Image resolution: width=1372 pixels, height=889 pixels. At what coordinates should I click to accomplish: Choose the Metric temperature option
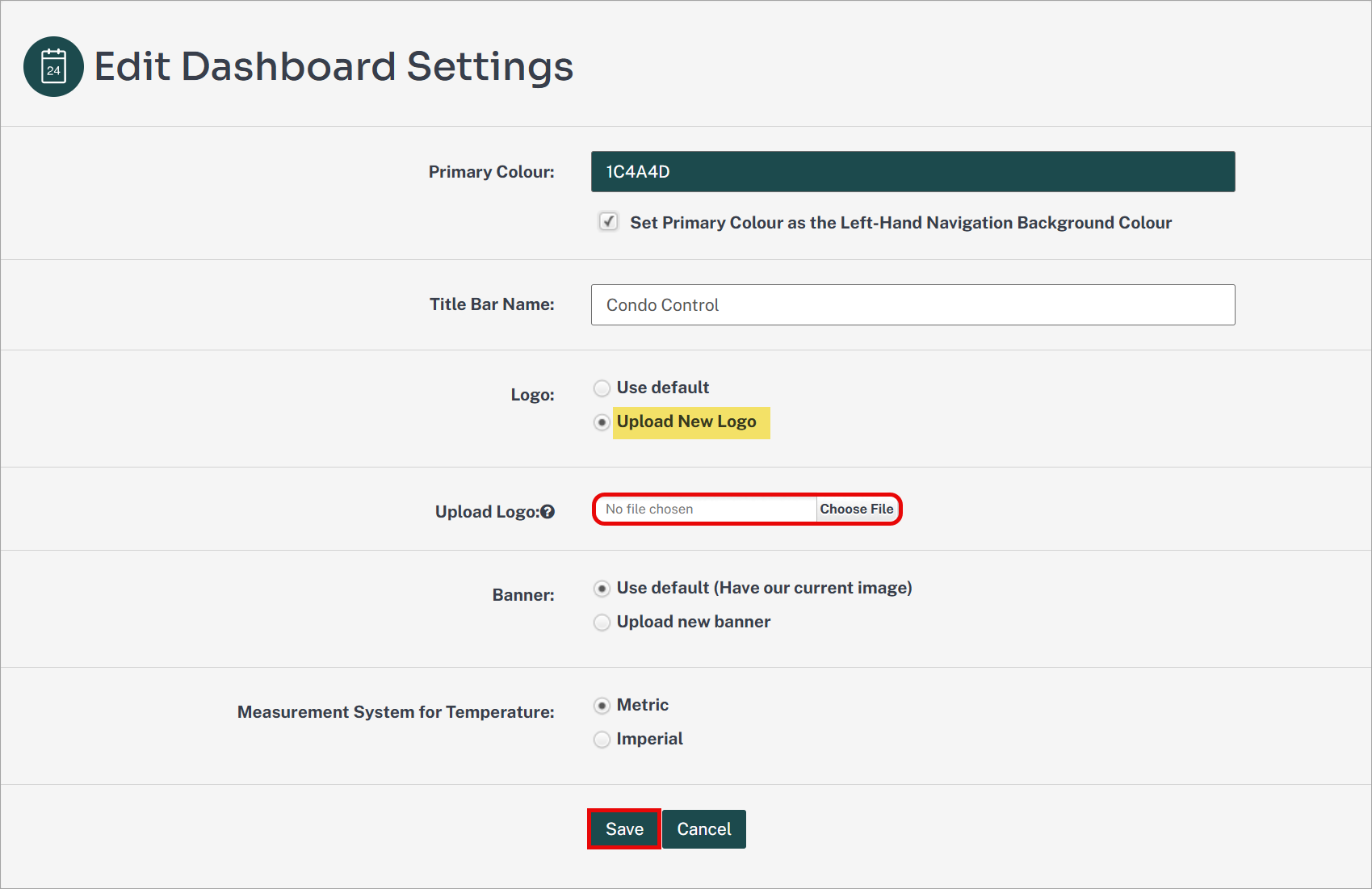(602, 706)
